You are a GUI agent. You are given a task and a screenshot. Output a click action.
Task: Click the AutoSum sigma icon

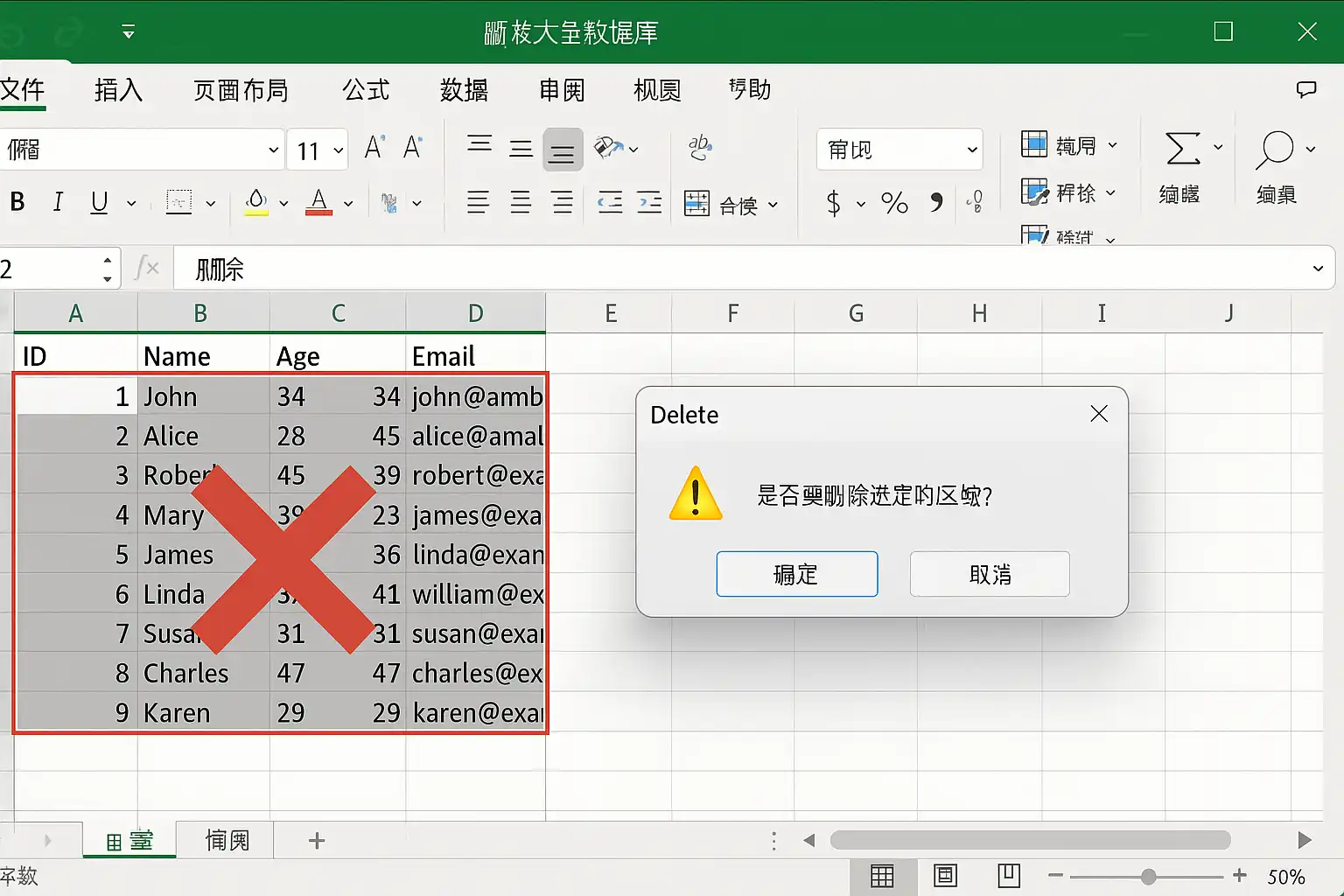click(x=1183, y=149)
